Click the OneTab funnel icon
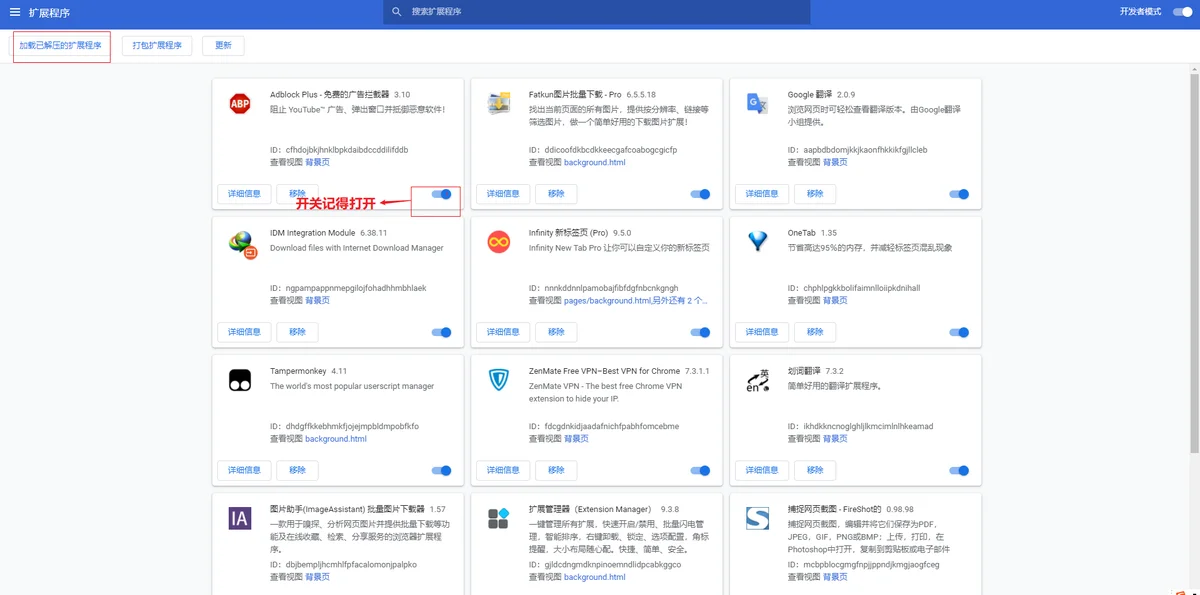 pos(757,241)
